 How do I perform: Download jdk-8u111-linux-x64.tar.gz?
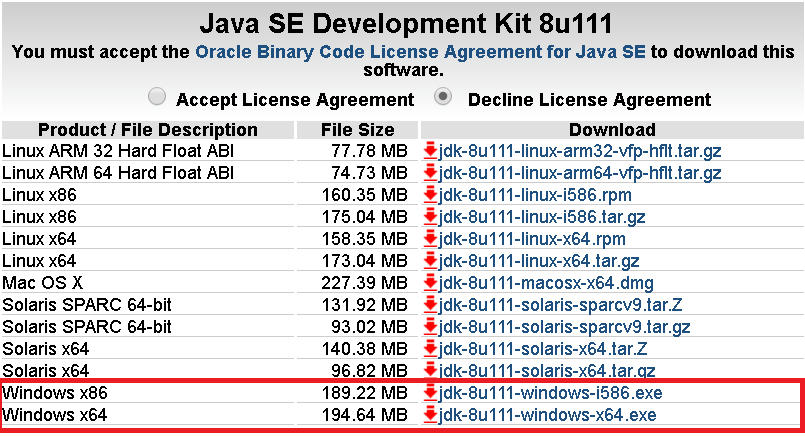(539, 261)
